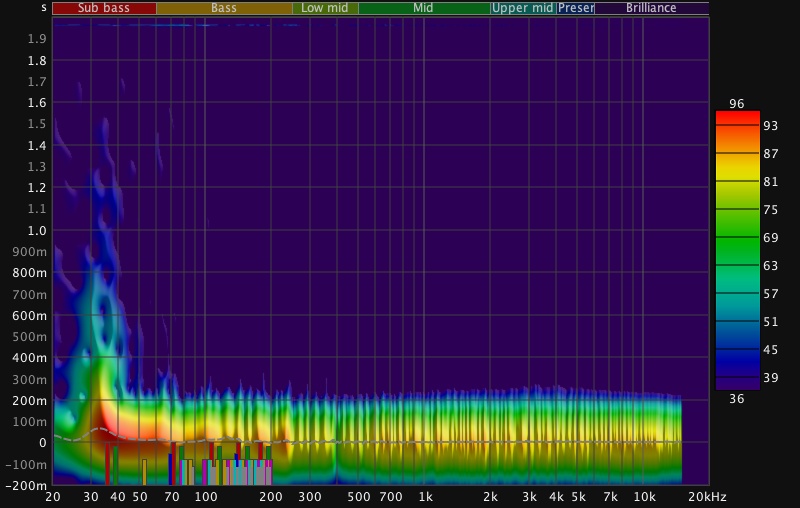The height and width of the screenshot is (508, 800).
Task: Select the Brilliance frequency band label
Action: [651, 8]
